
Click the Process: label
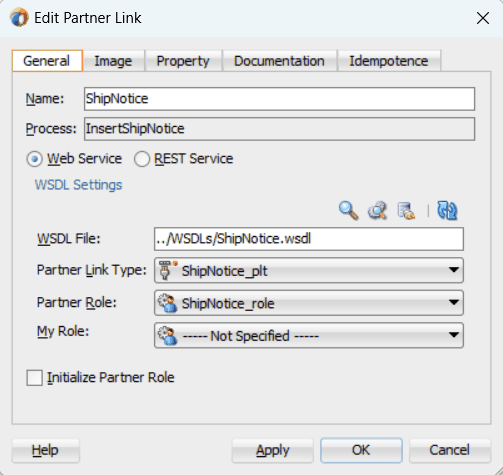point(51,129)
